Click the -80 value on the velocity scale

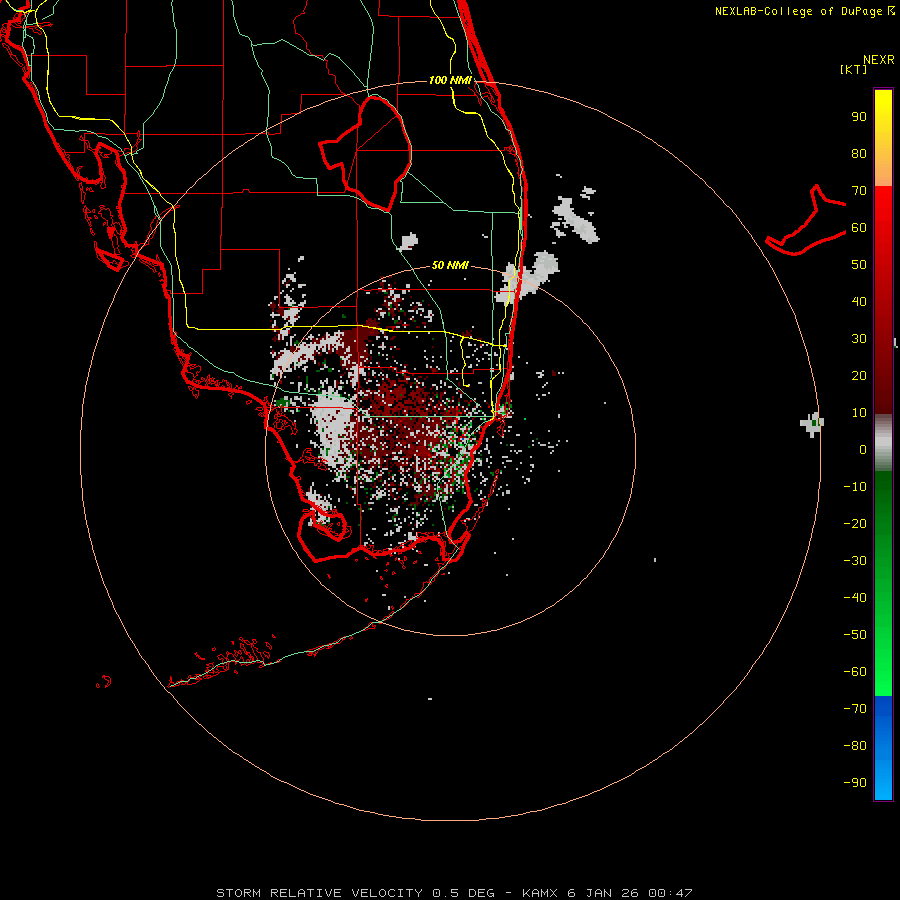[855, 746]
